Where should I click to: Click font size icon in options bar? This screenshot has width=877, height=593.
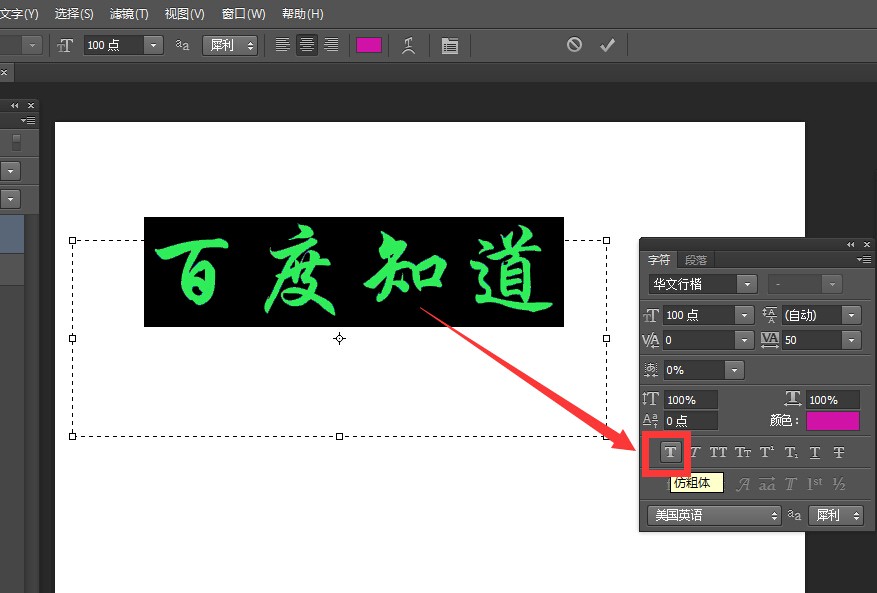pyautogui.click(x=65, y=45)
